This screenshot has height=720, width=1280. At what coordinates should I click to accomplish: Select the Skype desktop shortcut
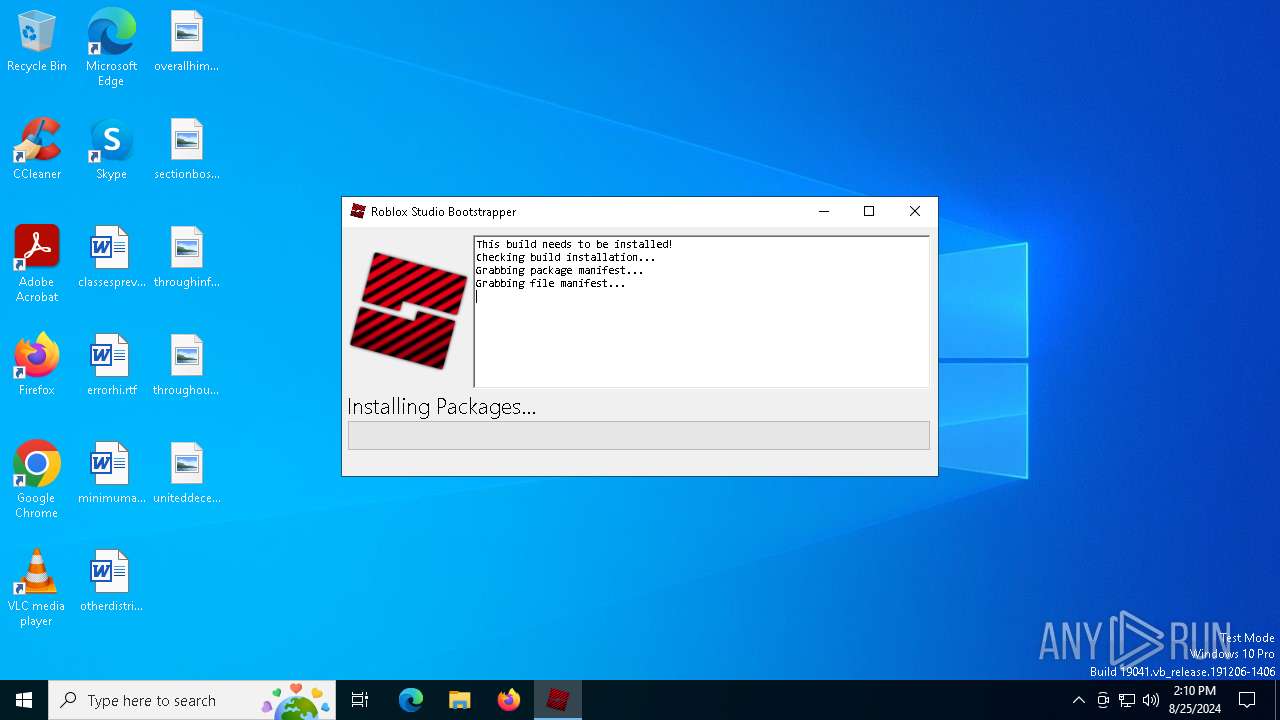(x=111, y=149)
